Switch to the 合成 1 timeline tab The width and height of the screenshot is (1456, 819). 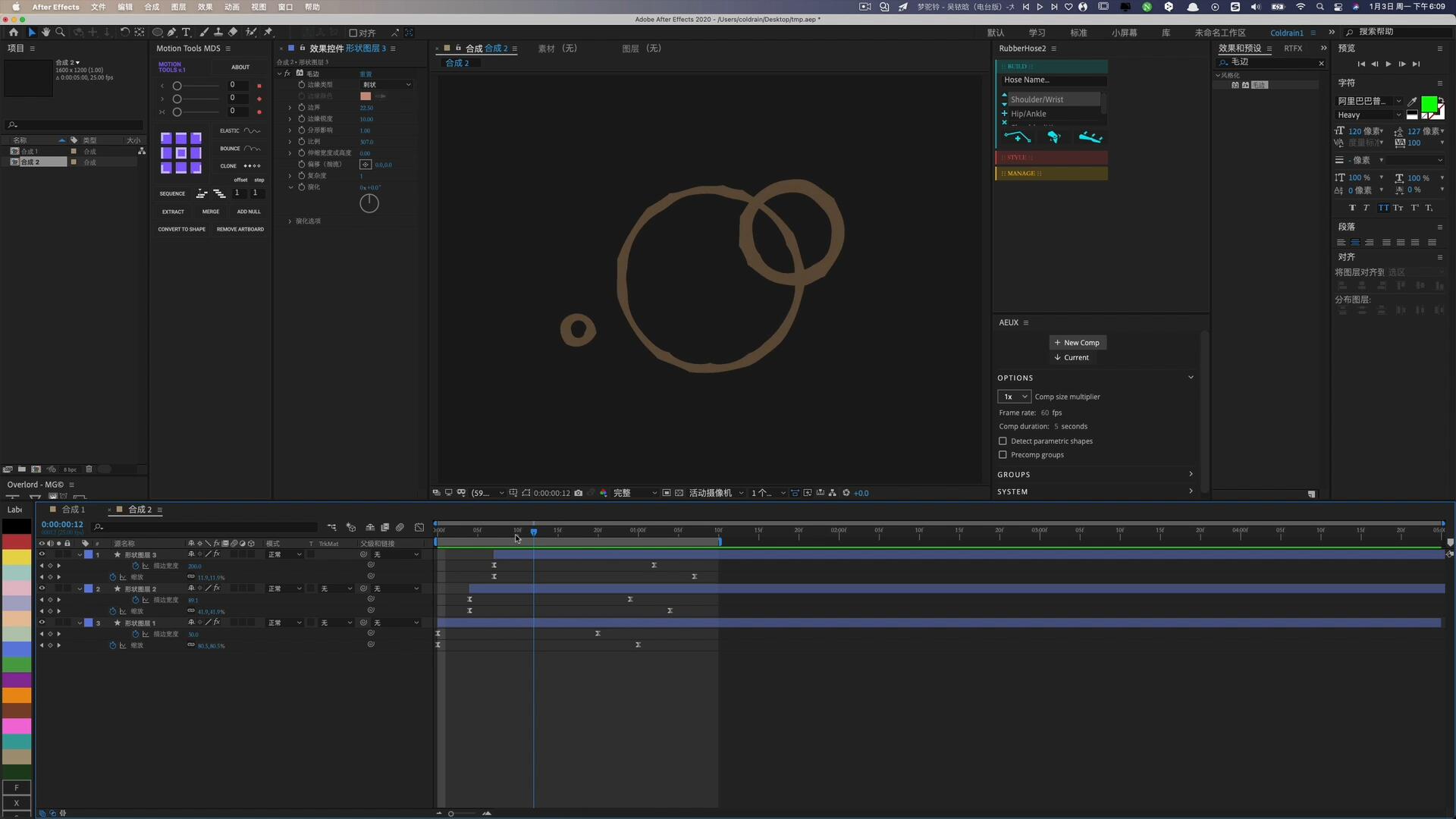(73, 510)
